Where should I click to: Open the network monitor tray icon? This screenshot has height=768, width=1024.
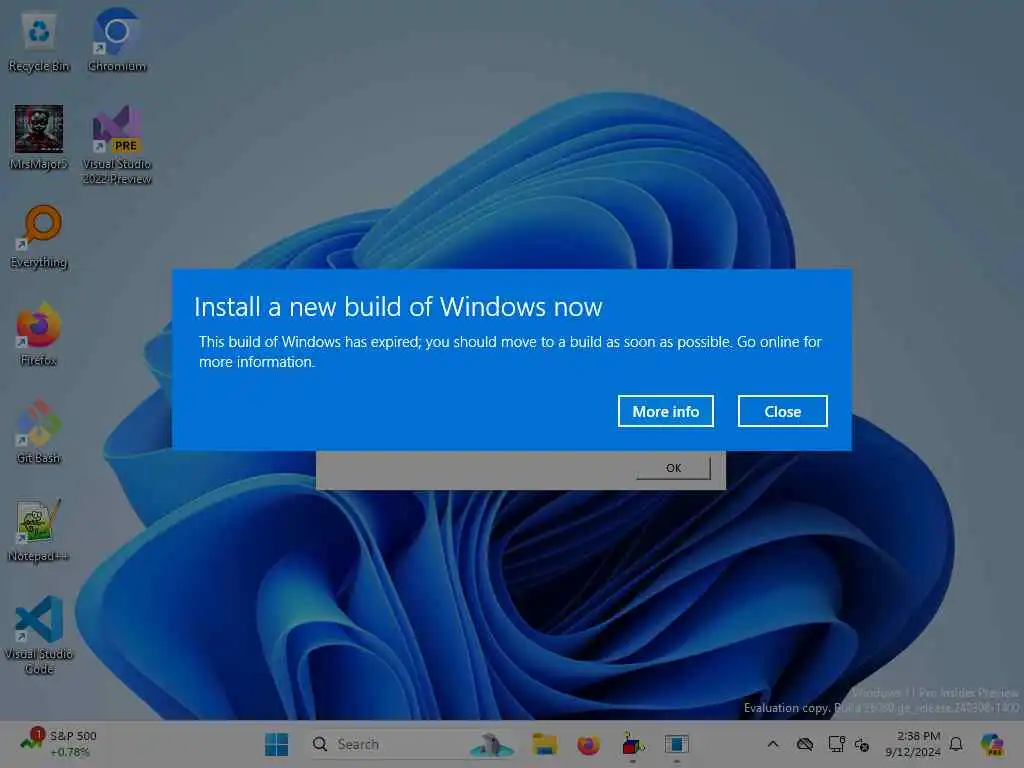point(836,744)
